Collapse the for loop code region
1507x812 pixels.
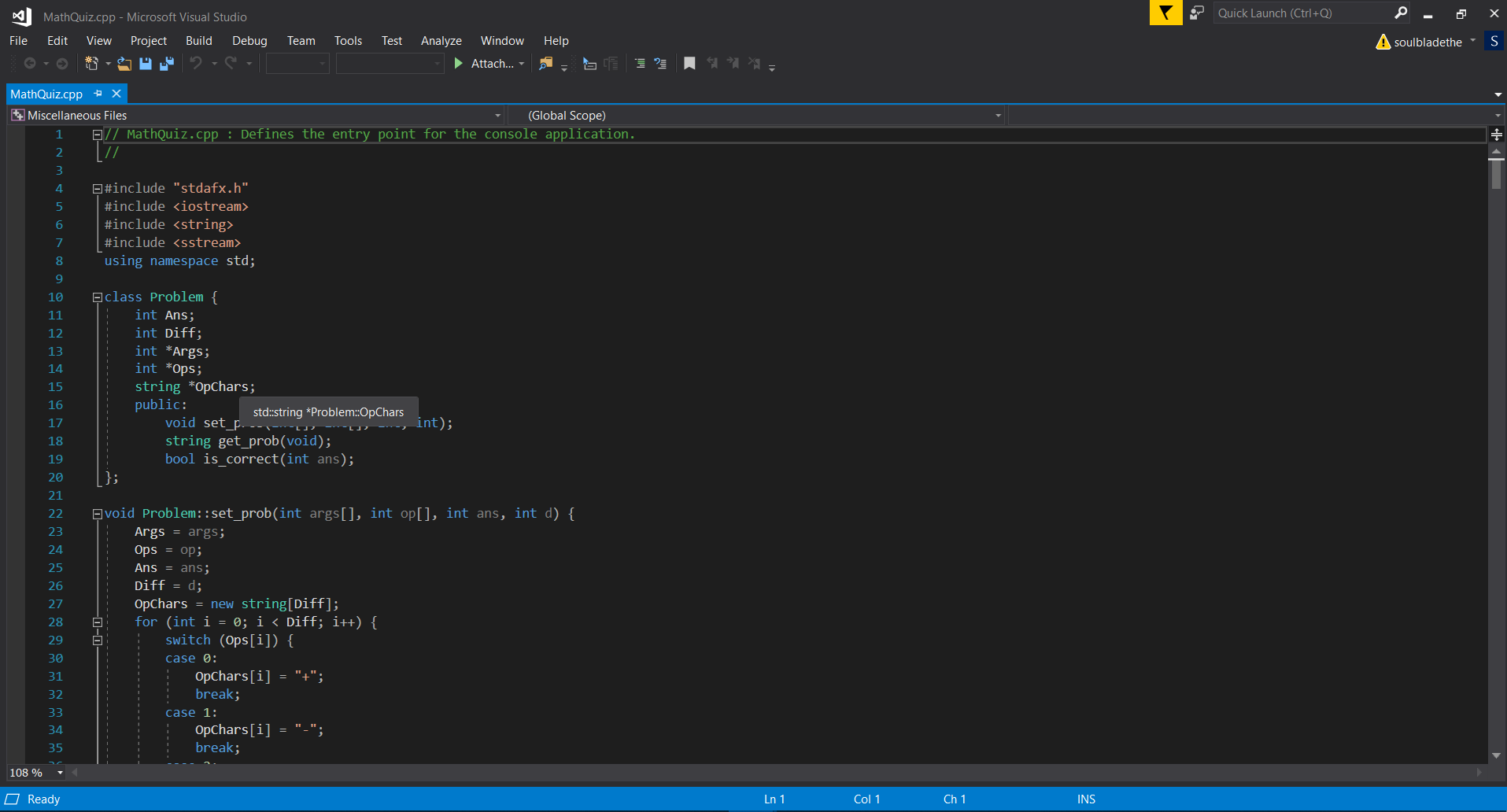click(98, 622)
